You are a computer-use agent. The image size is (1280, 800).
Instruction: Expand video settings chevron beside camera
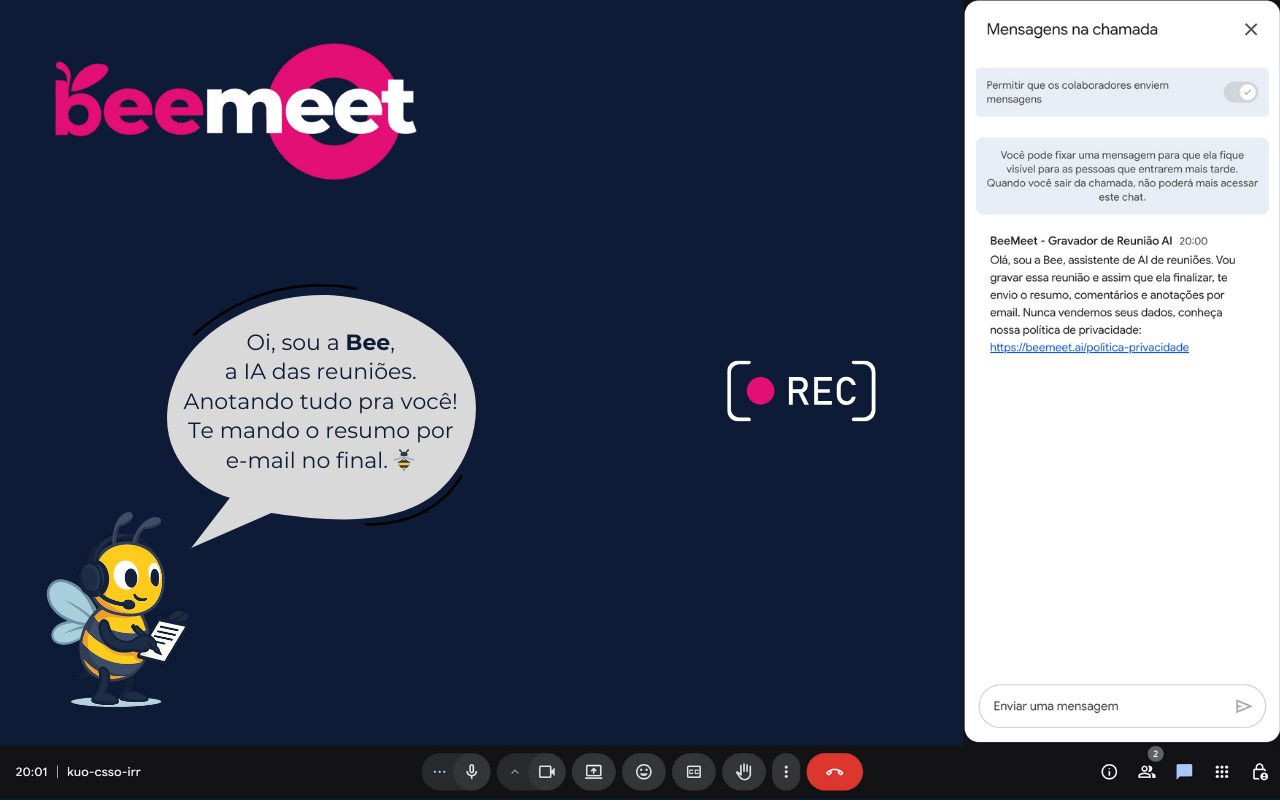515,772
